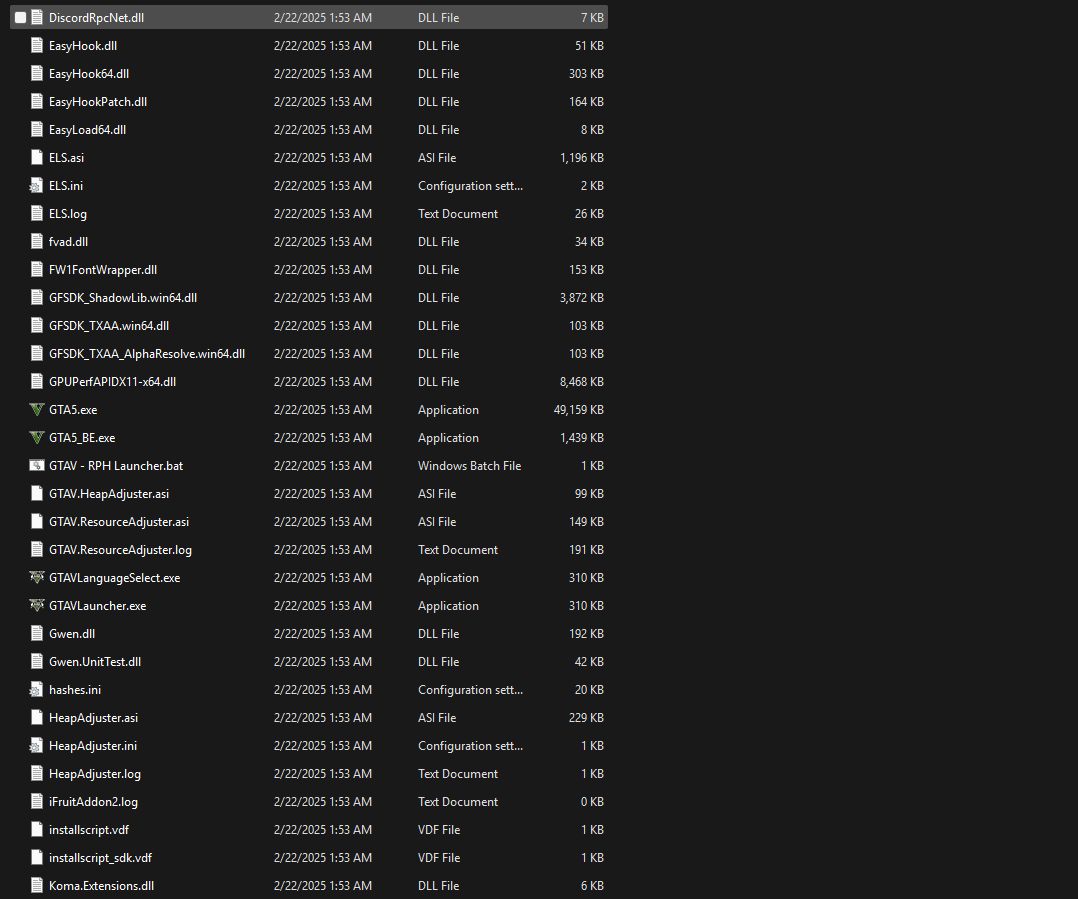Click the fvad.dll file icon

[x=37, y=242]
